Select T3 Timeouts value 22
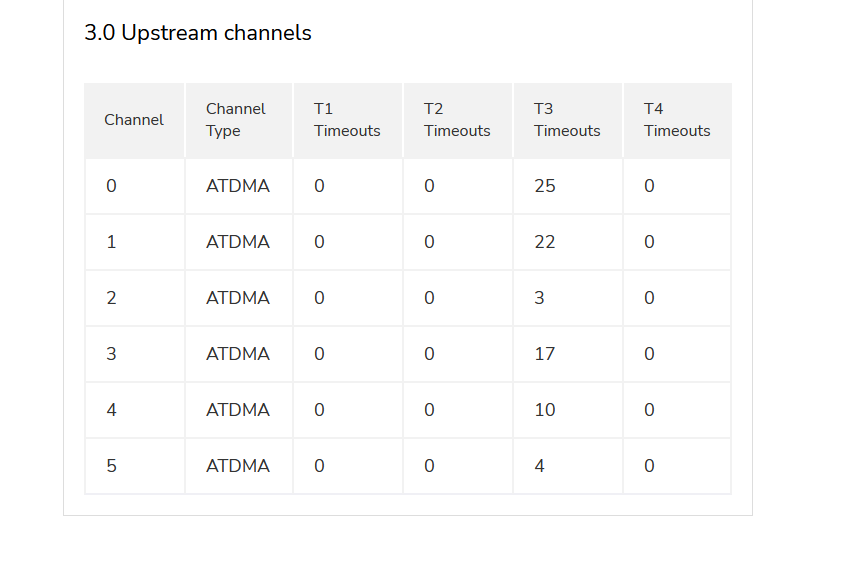This screenshot has width=850, height=578. point(545,242)
